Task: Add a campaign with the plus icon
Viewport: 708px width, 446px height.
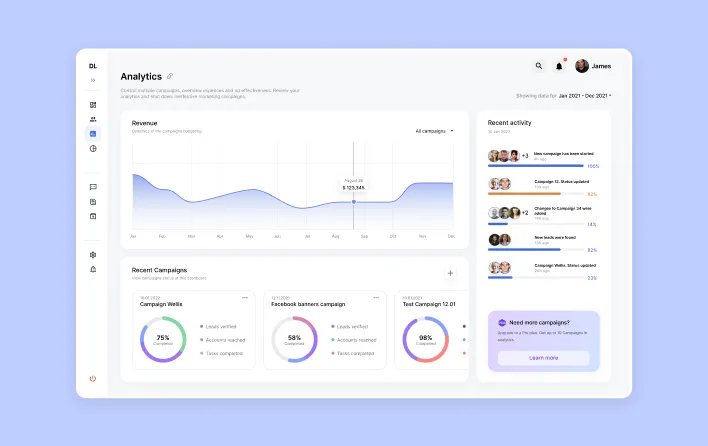Action: click(x=450, y=273)
